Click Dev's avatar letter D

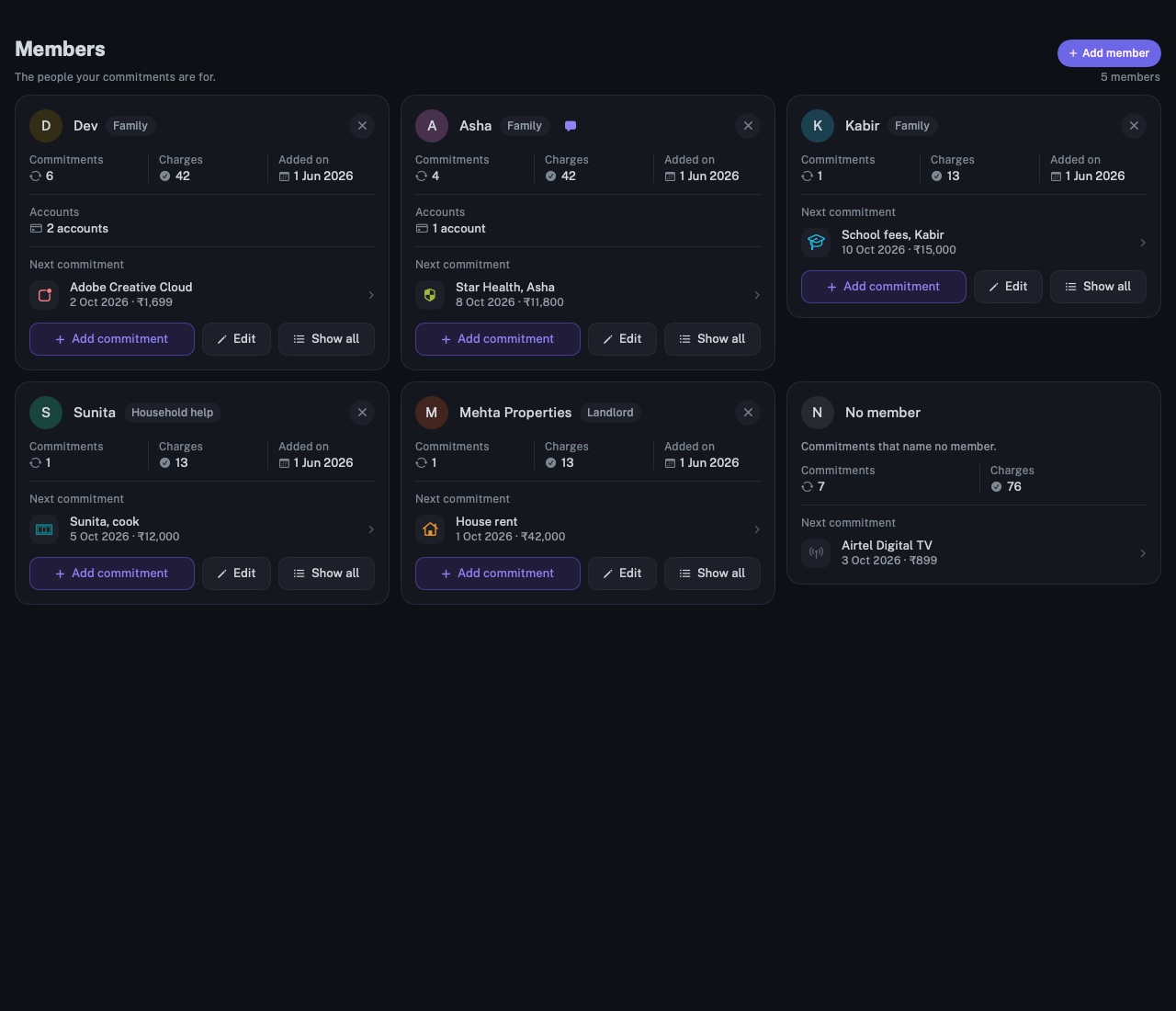pyautogui.click(x=46, y=126)
